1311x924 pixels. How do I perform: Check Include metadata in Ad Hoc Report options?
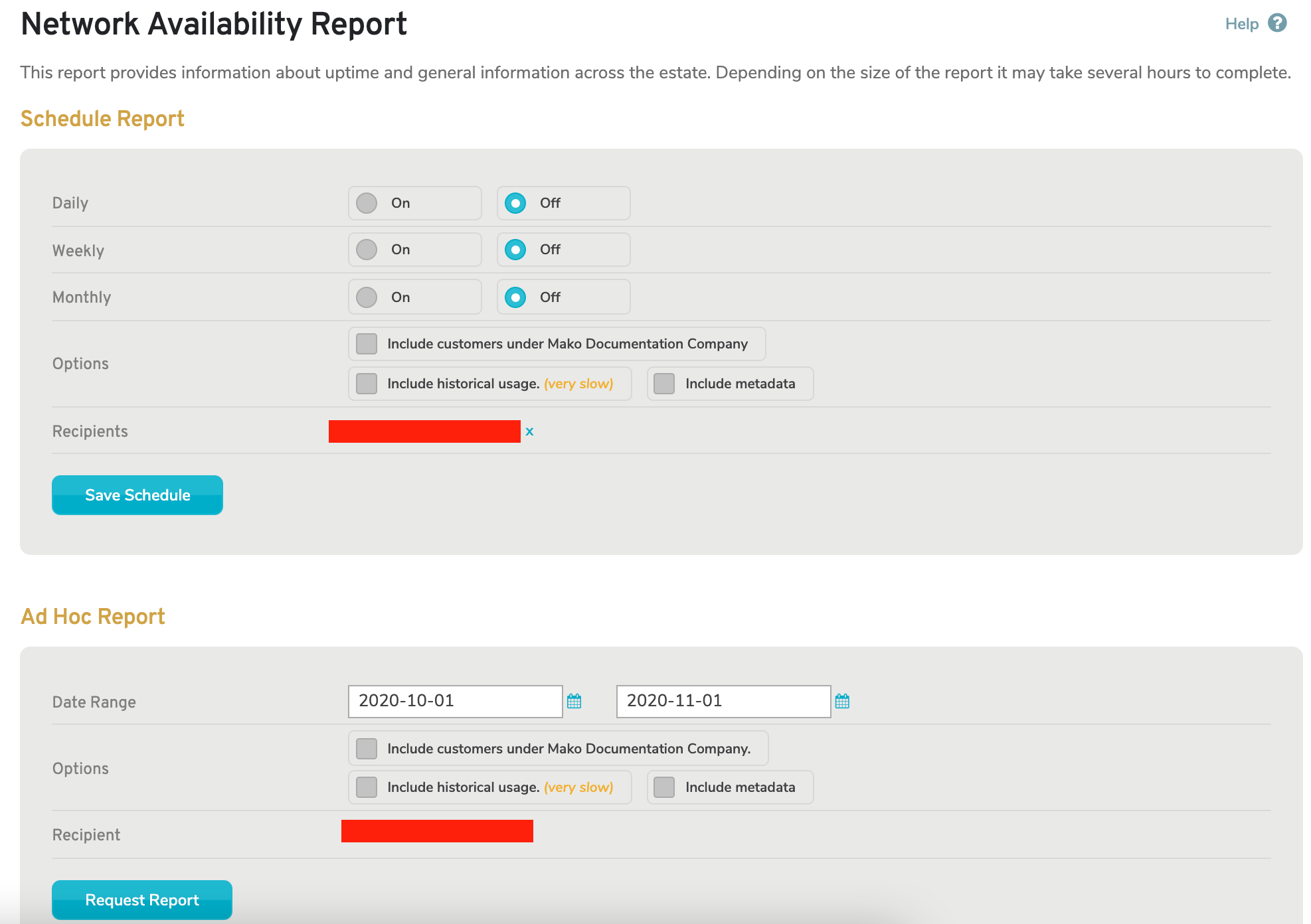(x=663, y=787)
